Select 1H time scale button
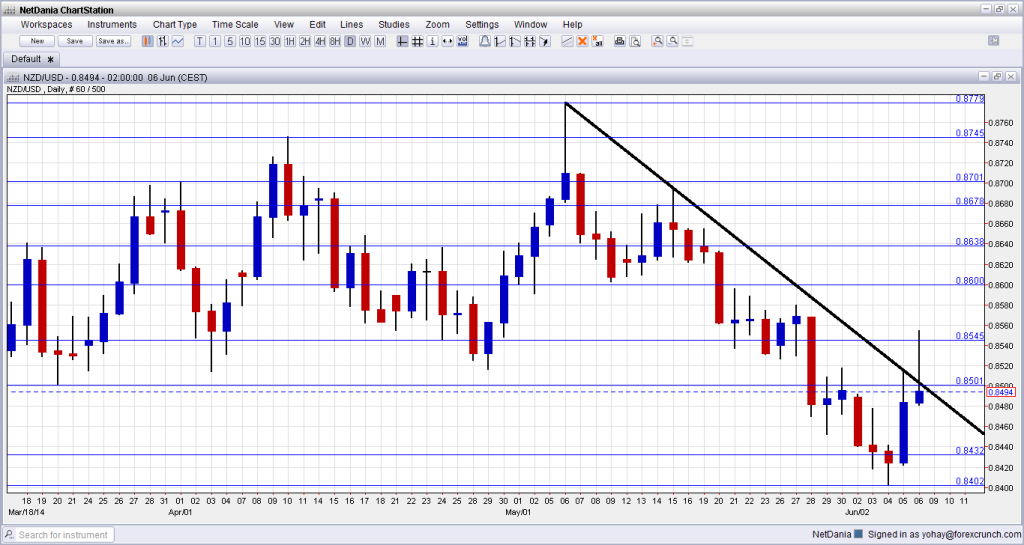This screenshot has height=545, width=1024. point(290,41)
